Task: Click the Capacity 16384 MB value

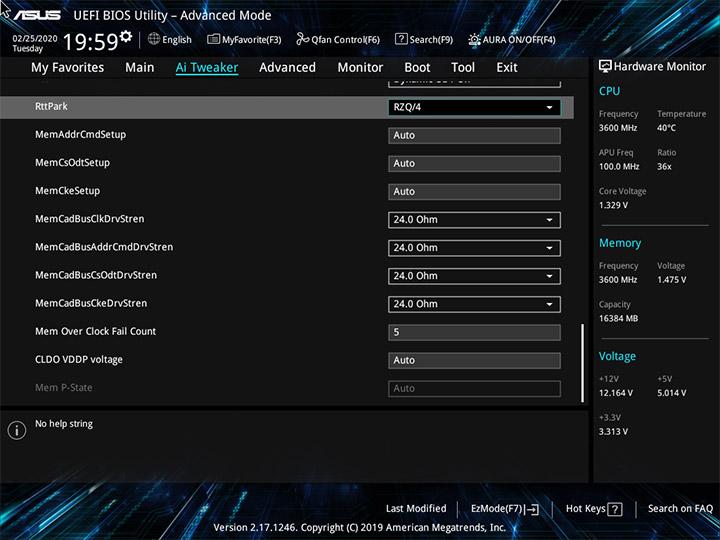Action: tap(619, 319)
